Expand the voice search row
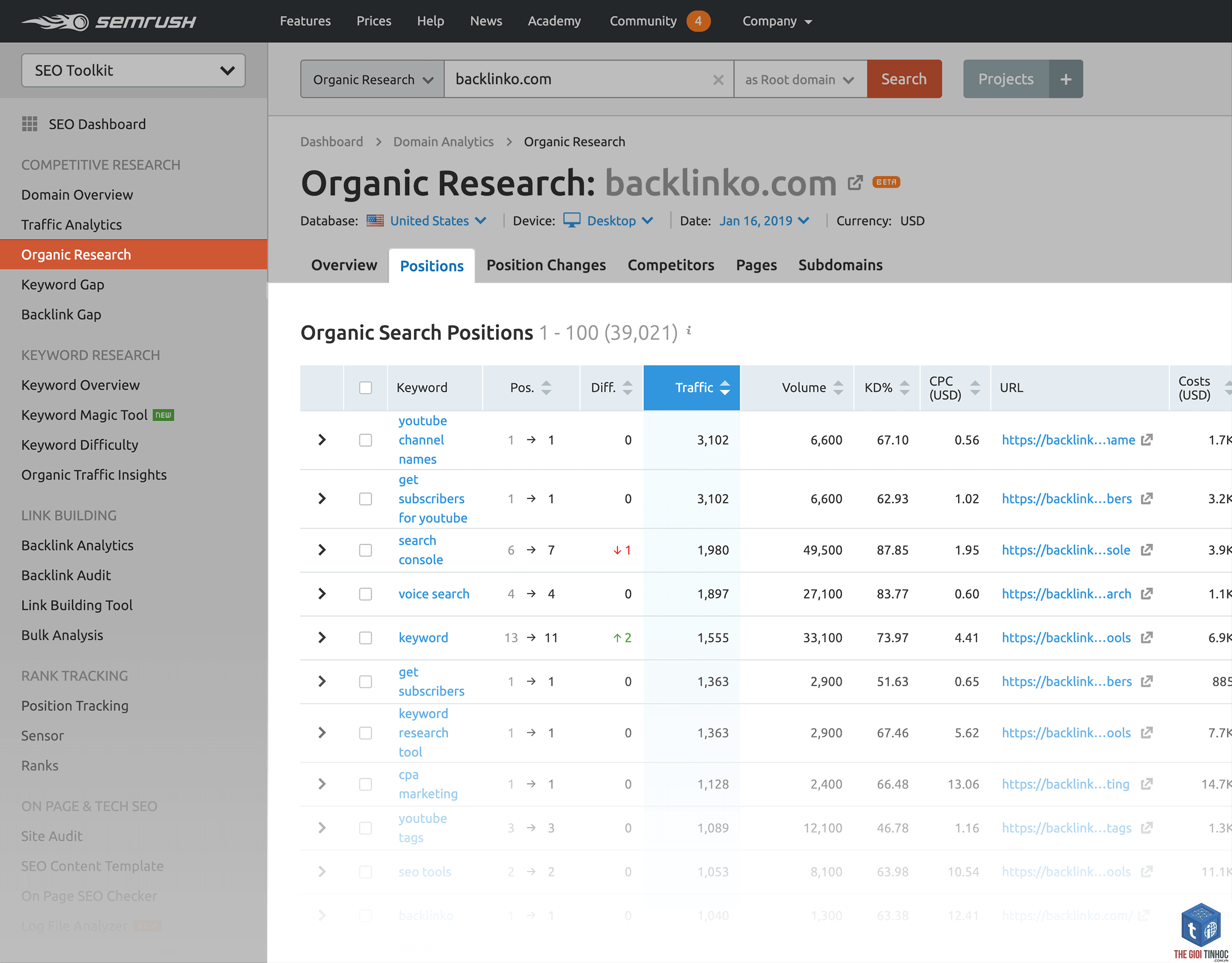Image resolution: width=1232 pixels, height=963 pixels. point(322,594)
